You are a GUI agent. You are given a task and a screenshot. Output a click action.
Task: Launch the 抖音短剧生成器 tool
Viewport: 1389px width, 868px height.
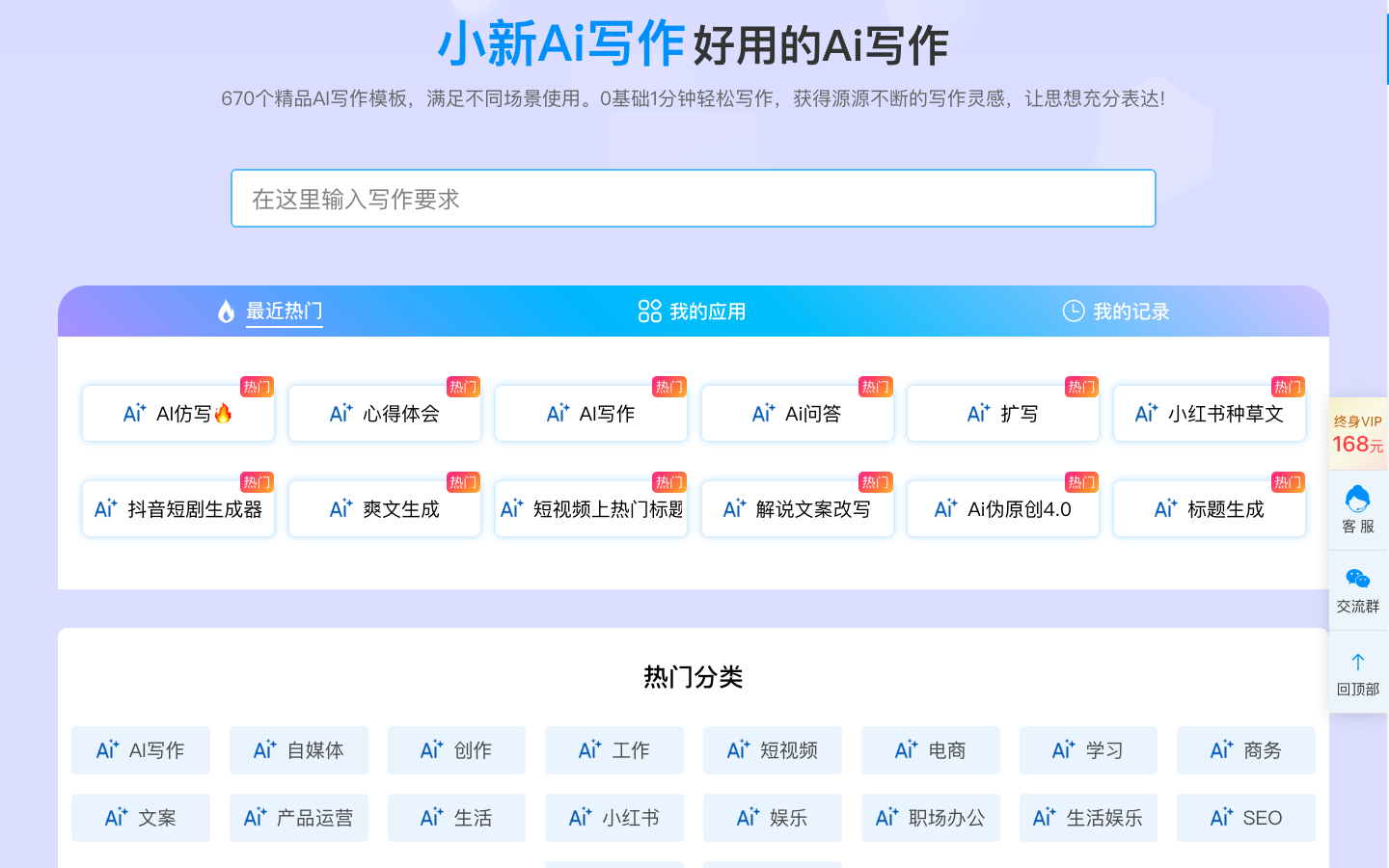tap(178, 509)
